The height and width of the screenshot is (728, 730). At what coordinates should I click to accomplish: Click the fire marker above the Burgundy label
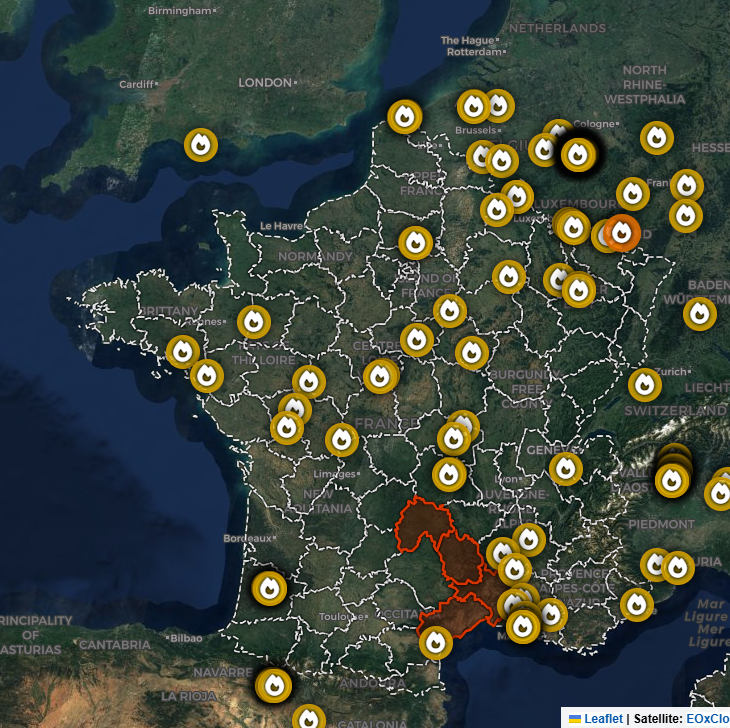(x=472, y=353)
